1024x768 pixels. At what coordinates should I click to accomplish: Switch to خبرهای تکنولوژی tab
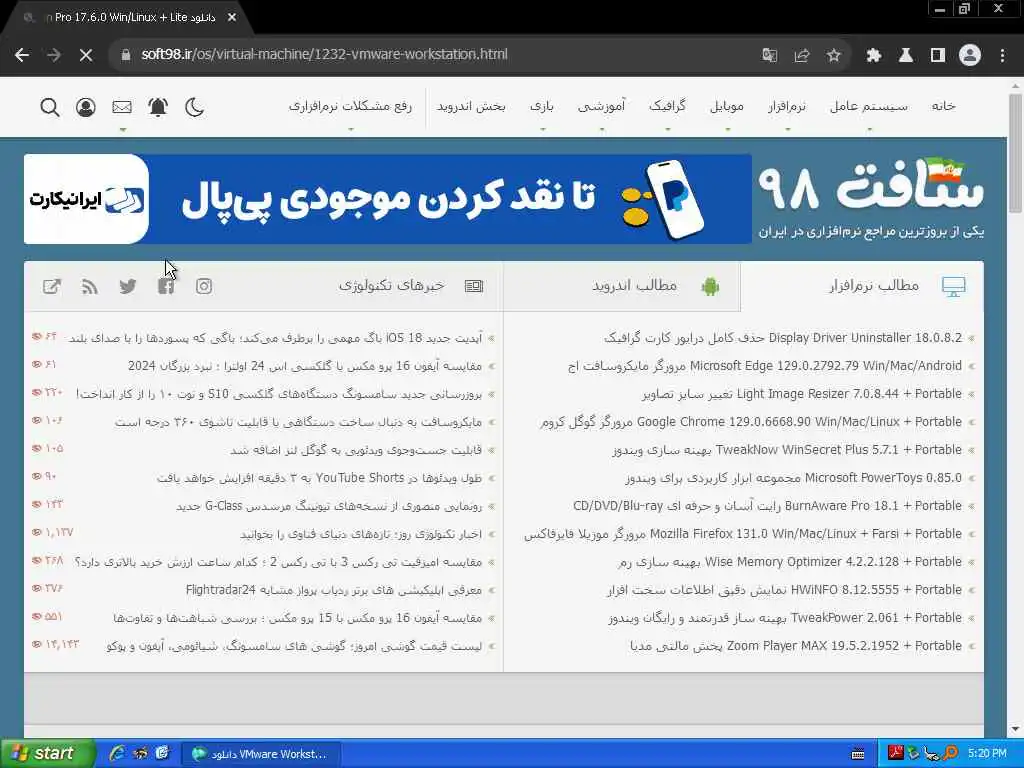point(411,286)
